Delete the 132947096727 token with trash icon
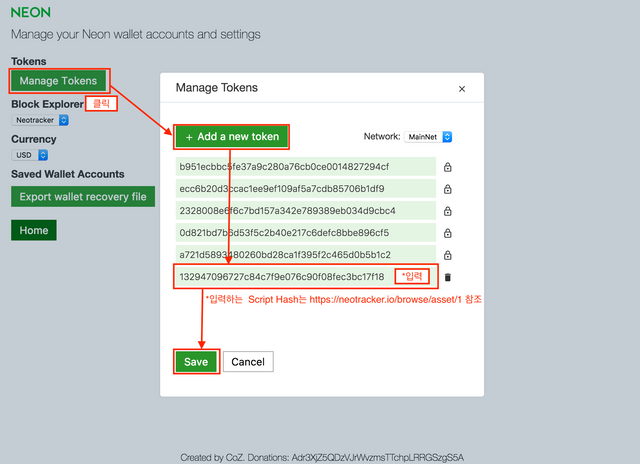Viewport: 640px width, 464px height. click(x=447, y=277)
